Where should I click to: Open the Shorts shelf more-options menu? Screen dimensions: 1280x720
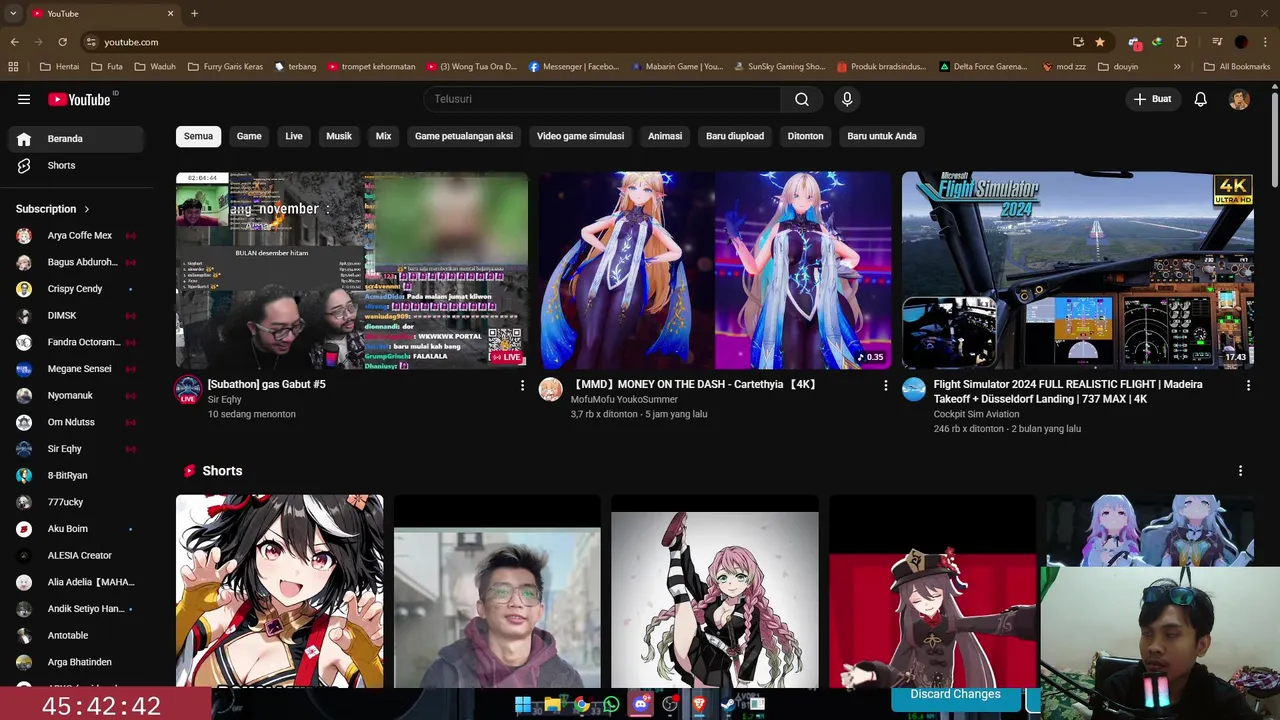pos(1240,471)
